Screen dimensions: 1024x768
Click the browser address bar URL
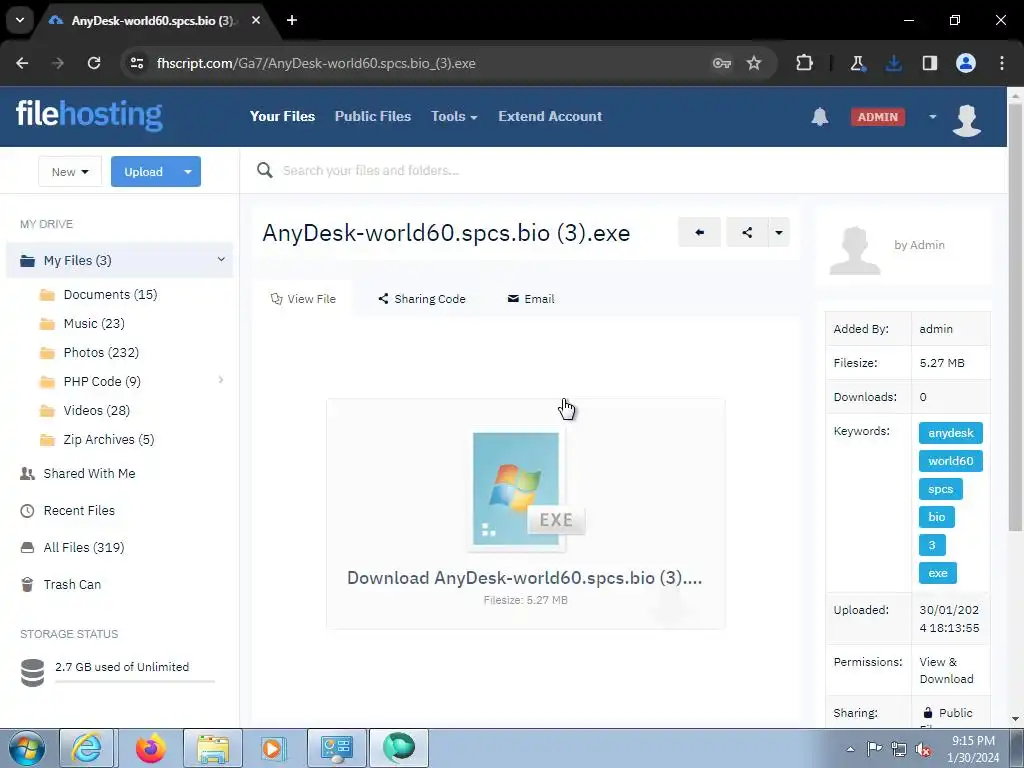click(316, 63)
